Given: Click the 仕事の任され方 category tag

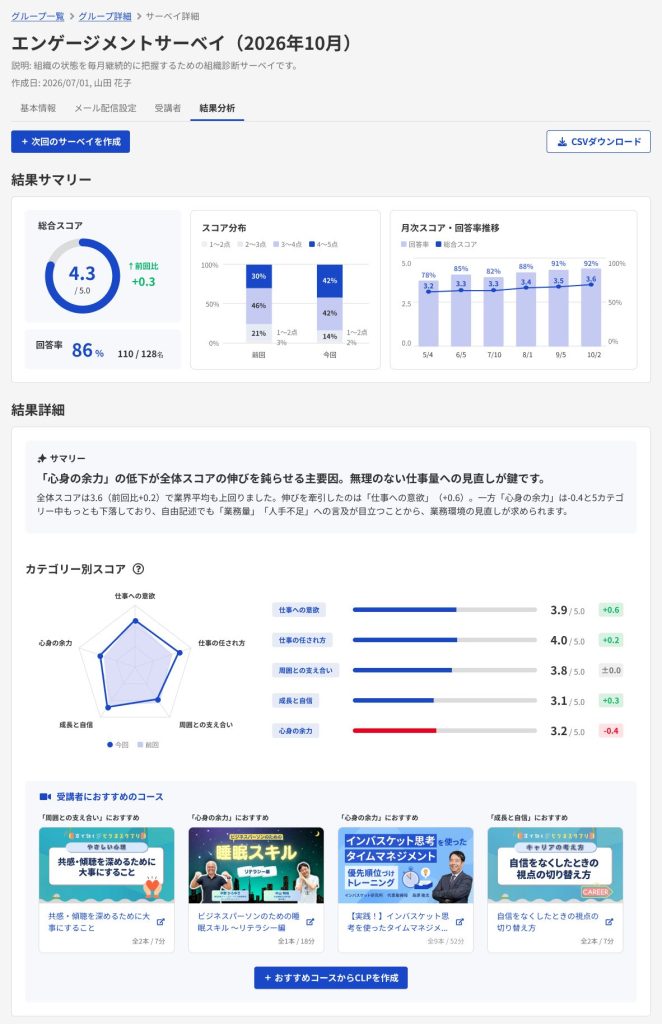Looking at the screenshot, I should [302, 640].
